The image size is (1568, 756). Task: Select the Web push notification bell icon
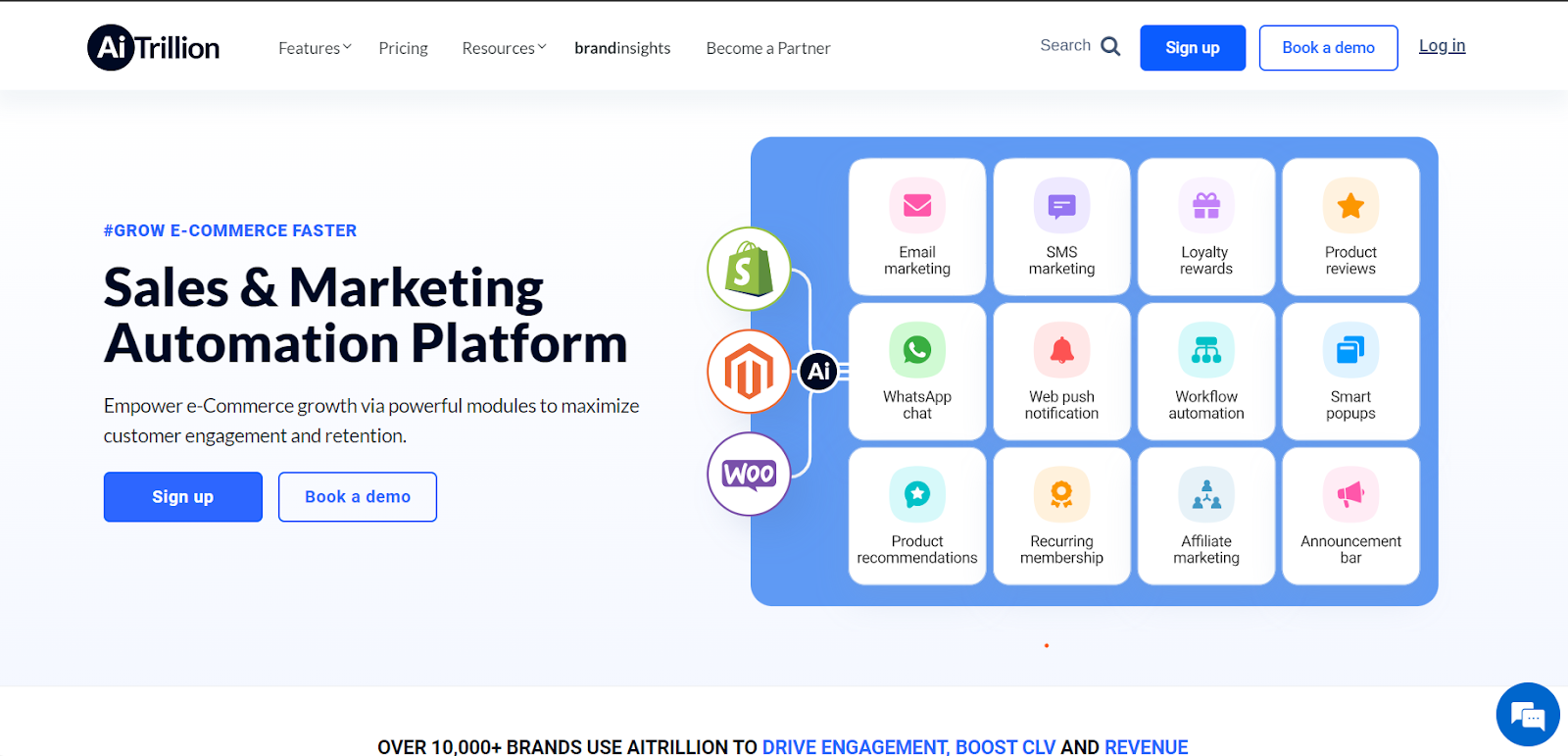point(1061,349)
